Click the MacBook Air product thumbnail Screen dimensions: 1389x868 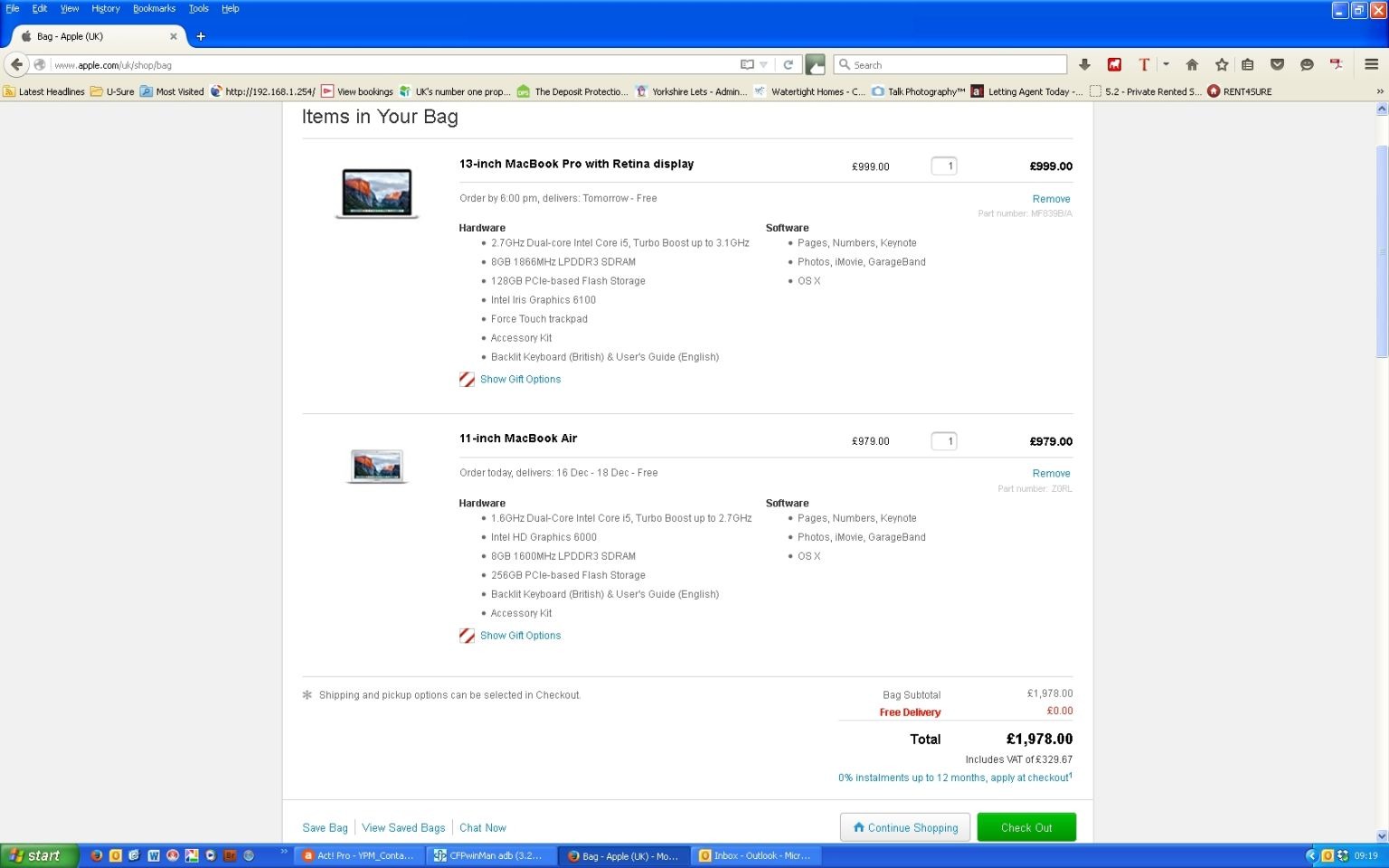377,466
